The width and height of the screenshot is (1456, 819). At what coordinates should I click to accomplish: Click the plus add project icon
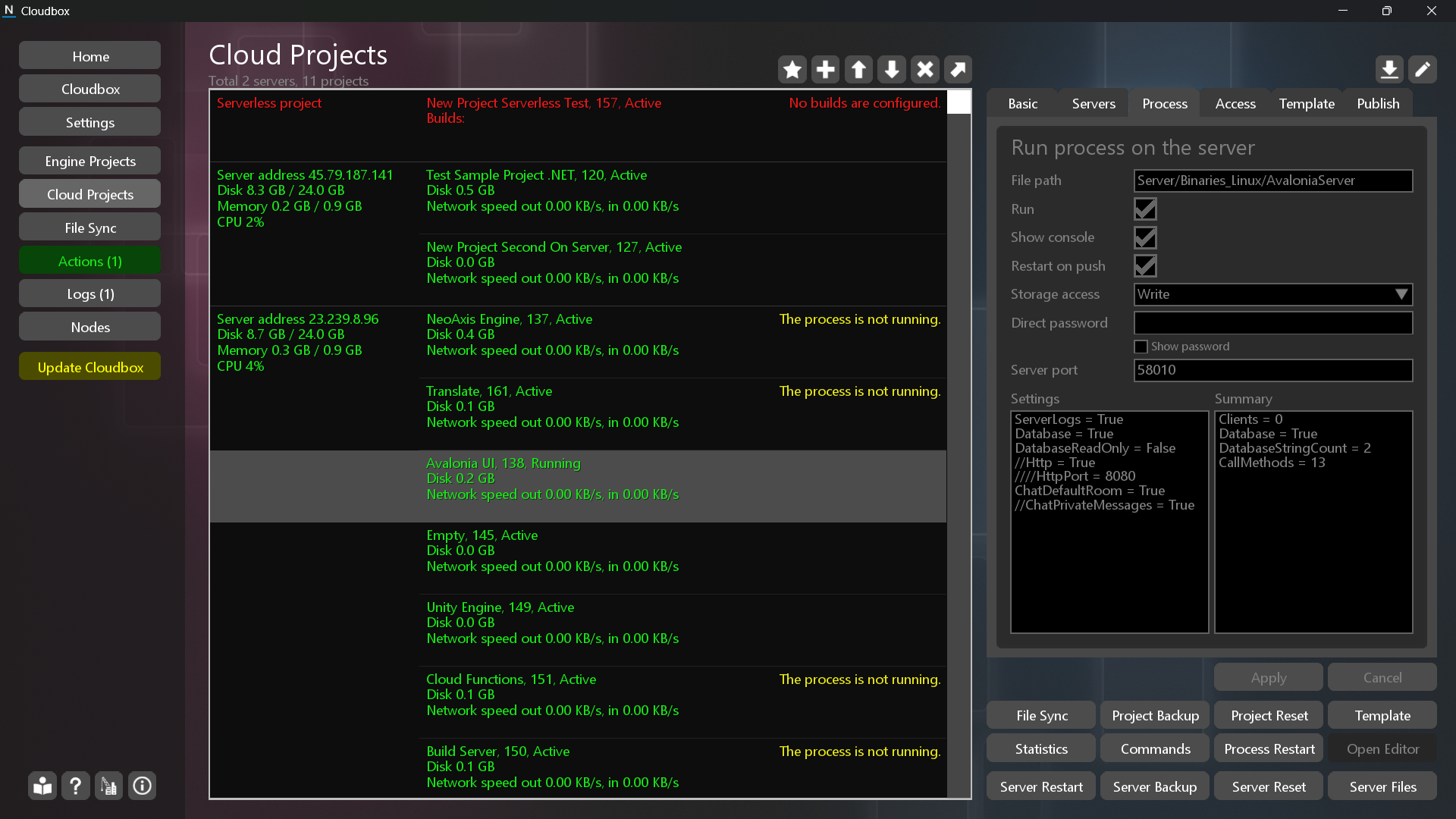[825, 70]
